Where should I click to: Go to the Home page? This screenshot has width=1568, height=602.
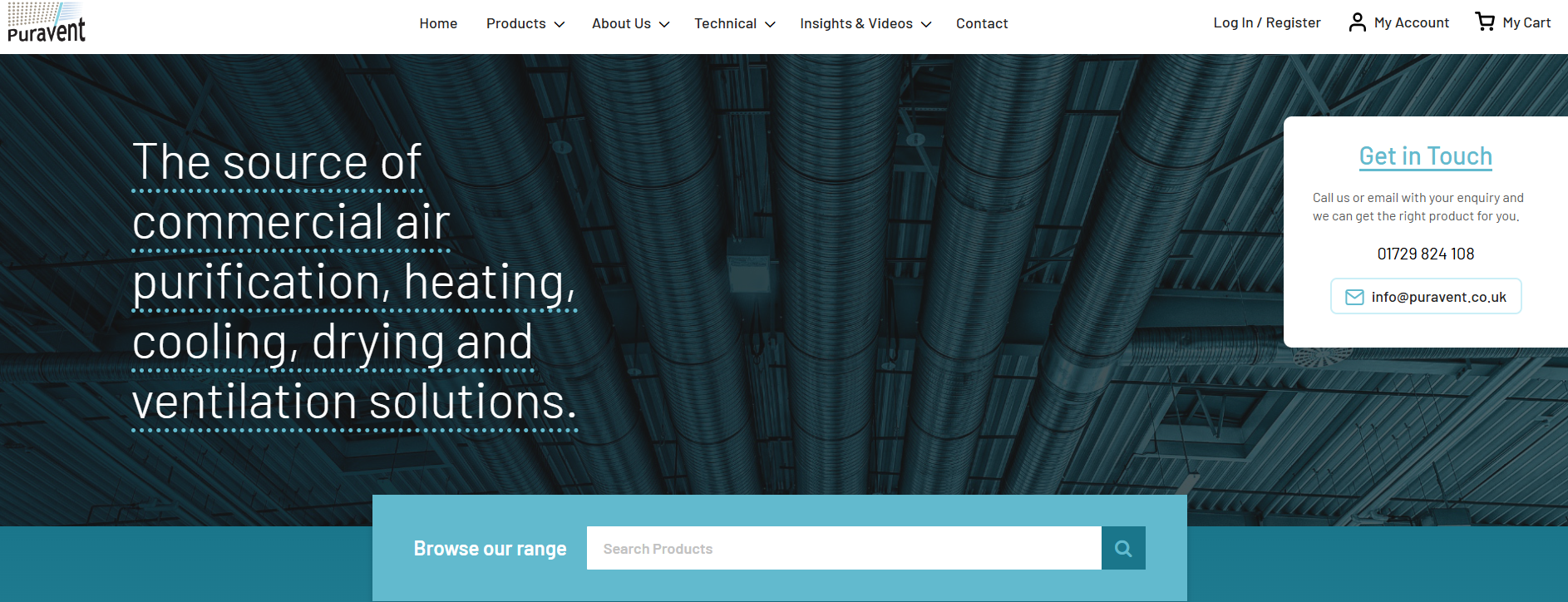(438, 23)
